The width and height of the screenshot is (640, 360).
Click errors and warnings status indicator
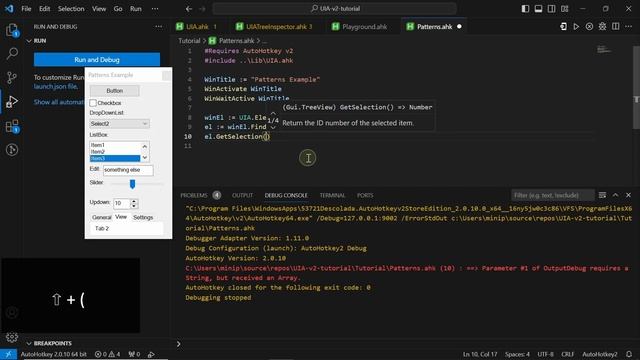tap(108, 354)
